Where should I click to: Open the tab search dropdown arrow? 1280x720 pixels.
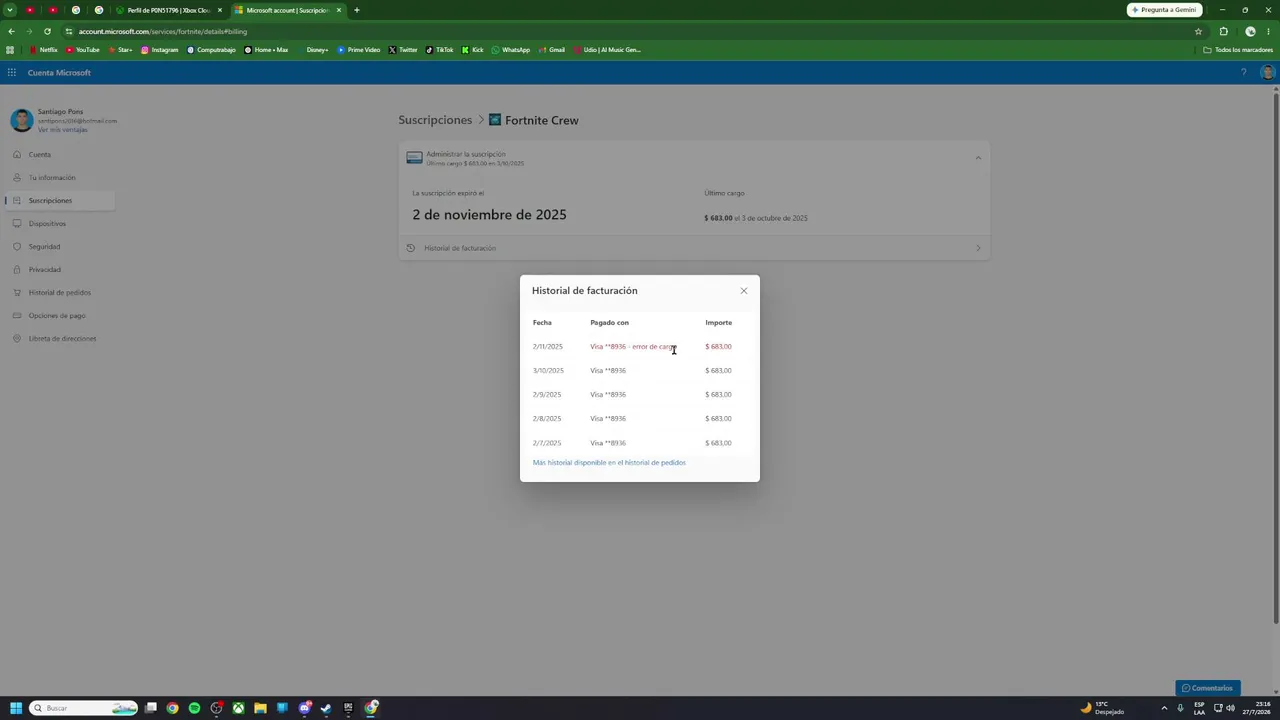10,10
